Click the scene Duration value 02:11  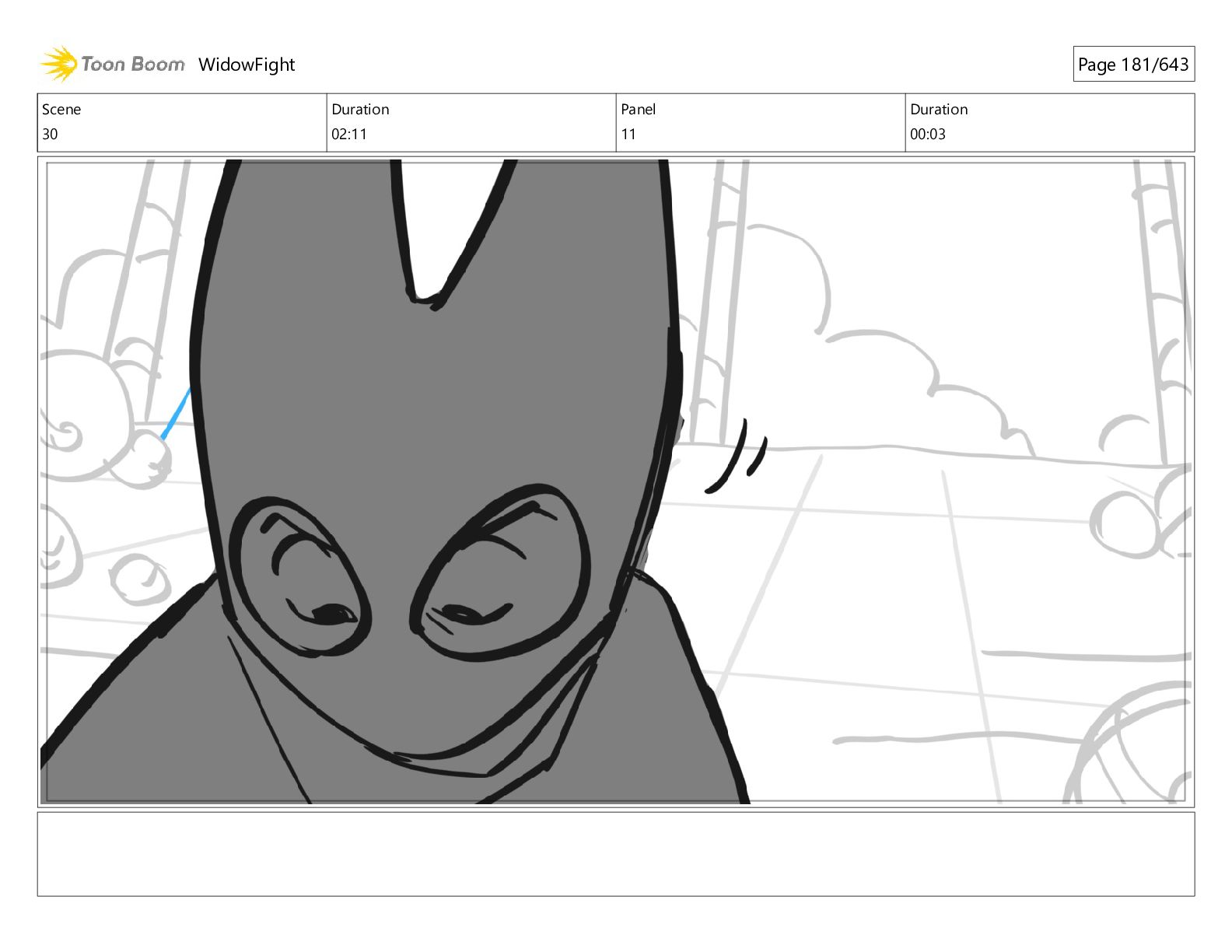[x=349, y=134]
